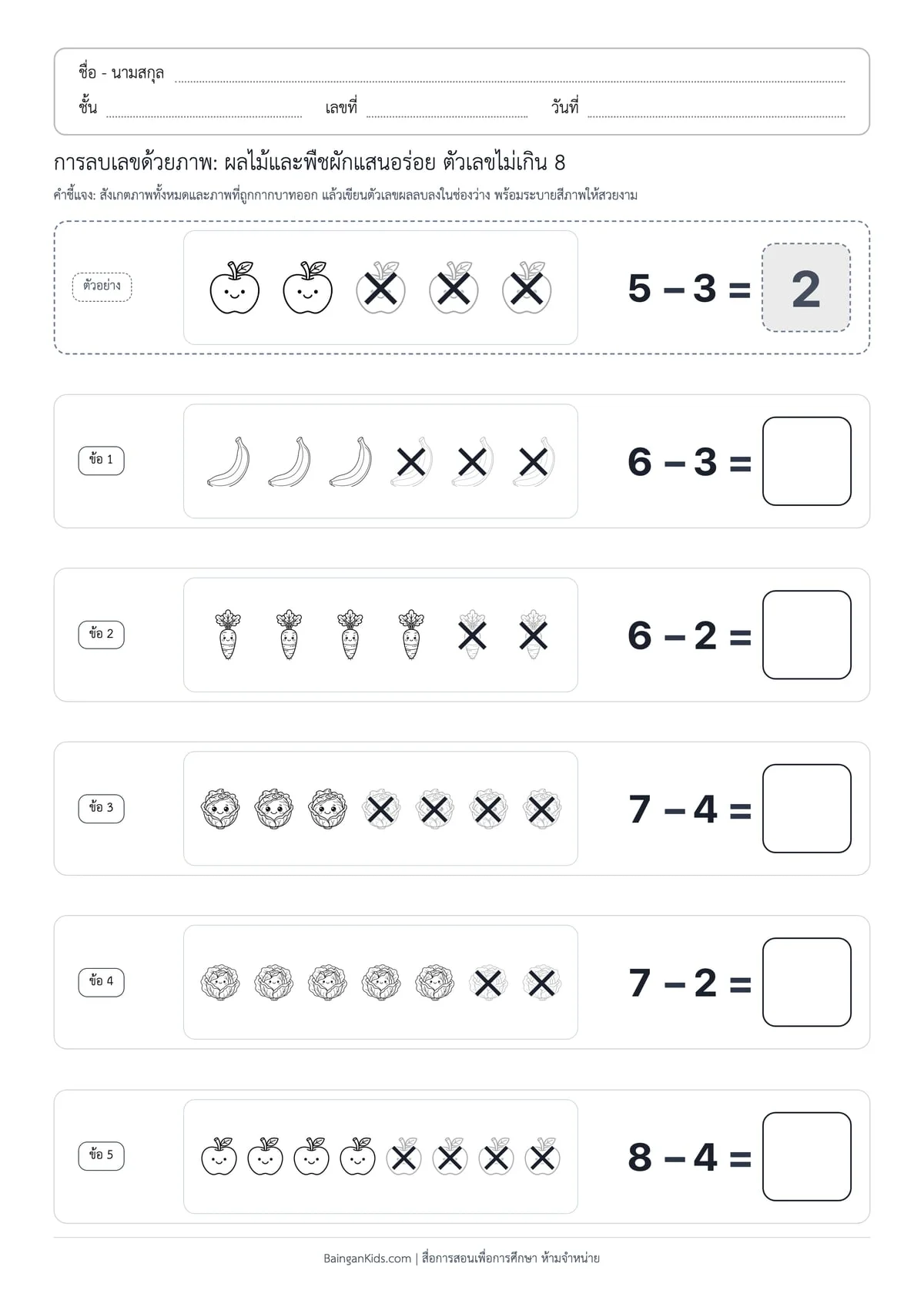
Task: Click the BainganKids.com footer link
Action: pyautogui.click(x=367, y=1258)
